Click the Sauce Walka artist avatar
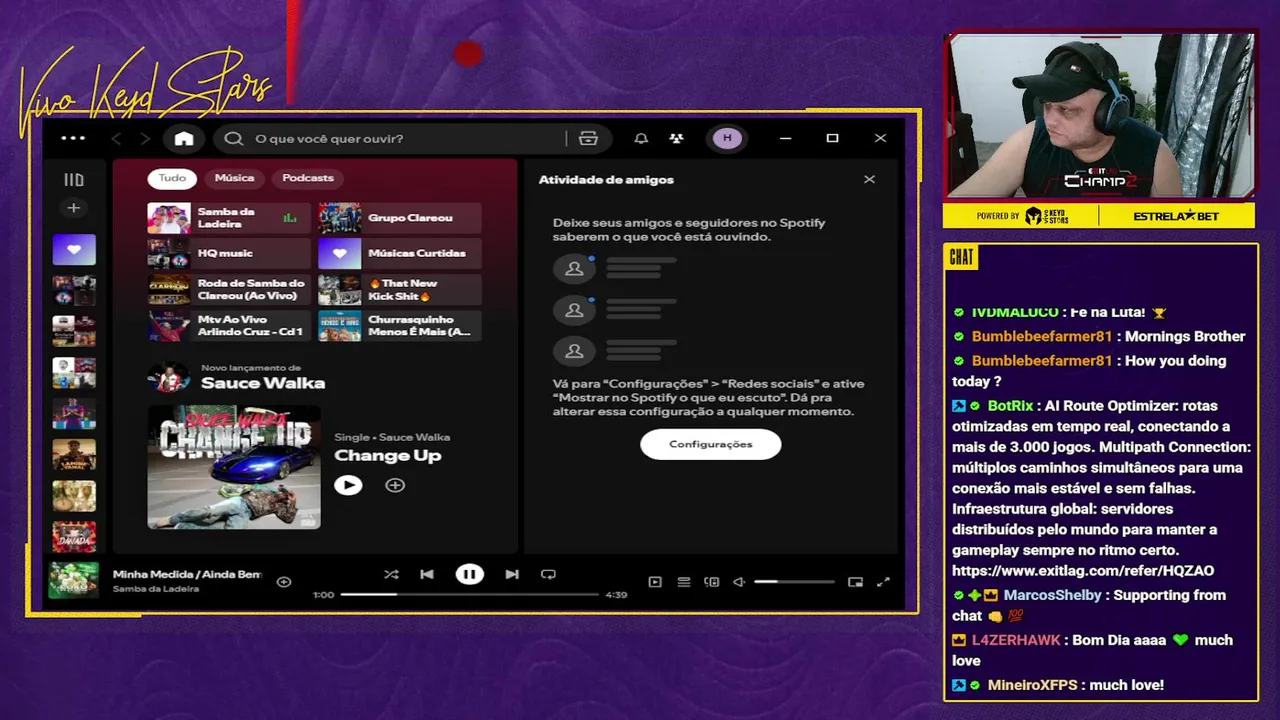Image resolution: width=1280 pixels, height=720 pixels. click(168, 377)
